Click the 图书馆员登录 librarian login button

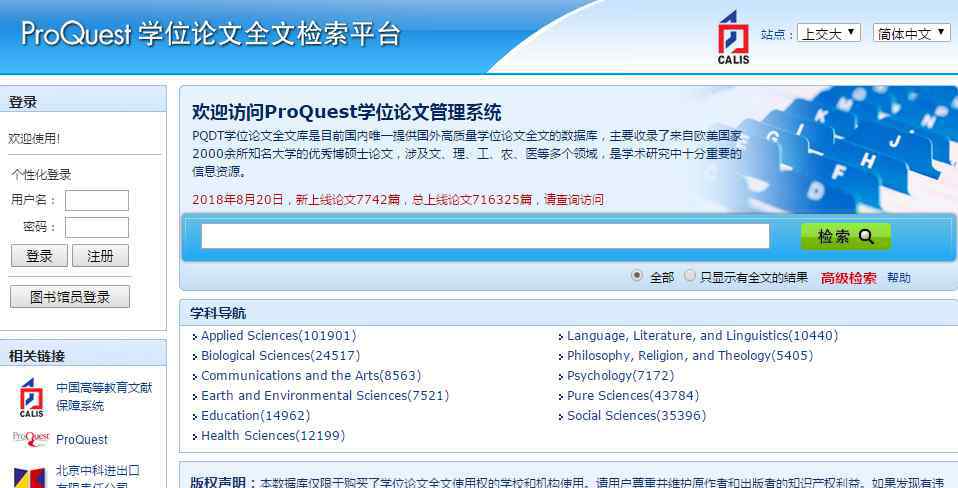(70, 297)
